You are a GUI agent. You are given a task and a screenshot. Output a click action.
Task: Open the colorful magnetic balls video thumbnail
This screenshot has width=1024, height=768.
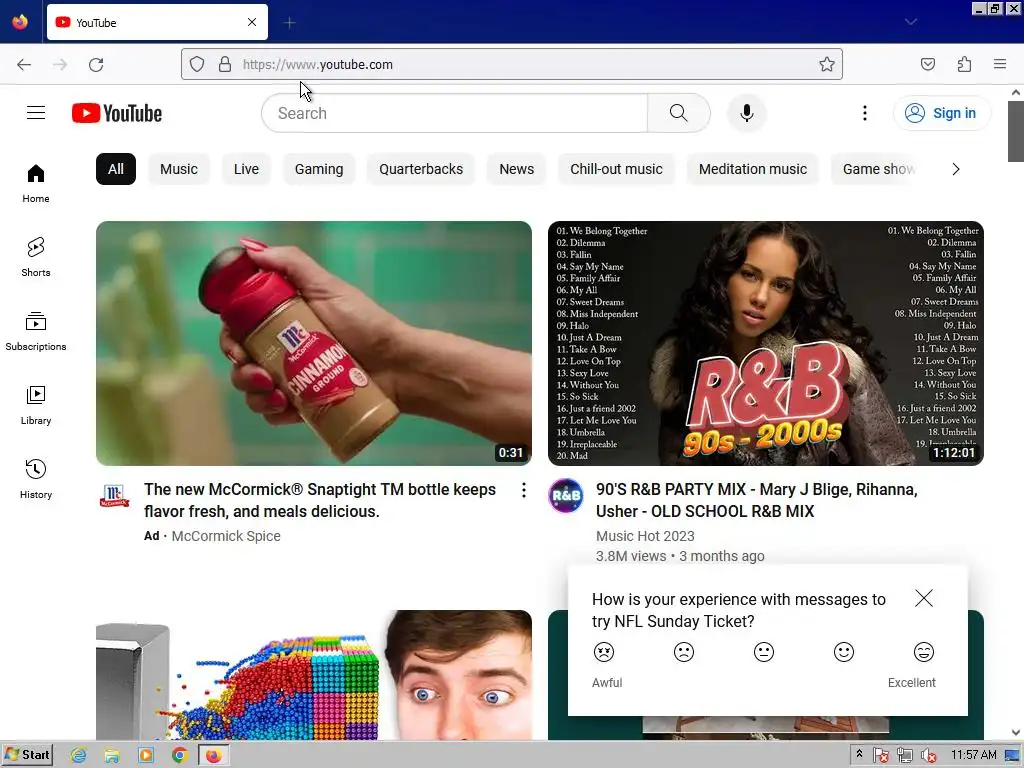313,675
